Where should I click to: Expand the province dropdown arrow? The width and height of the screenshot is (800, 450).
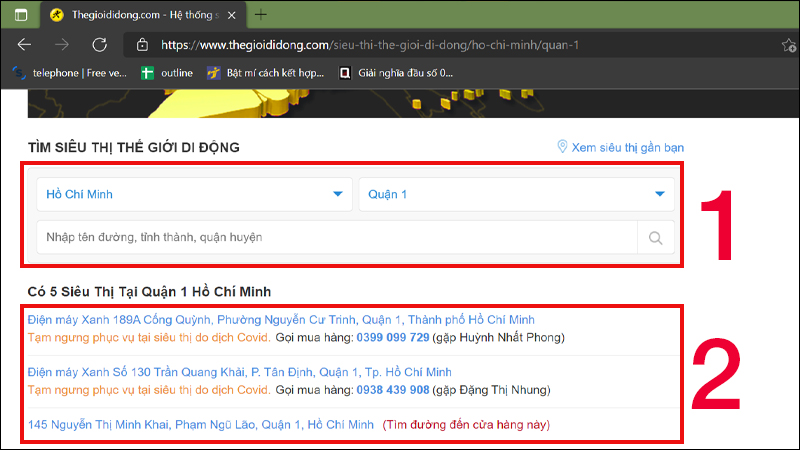pos(338,194)
